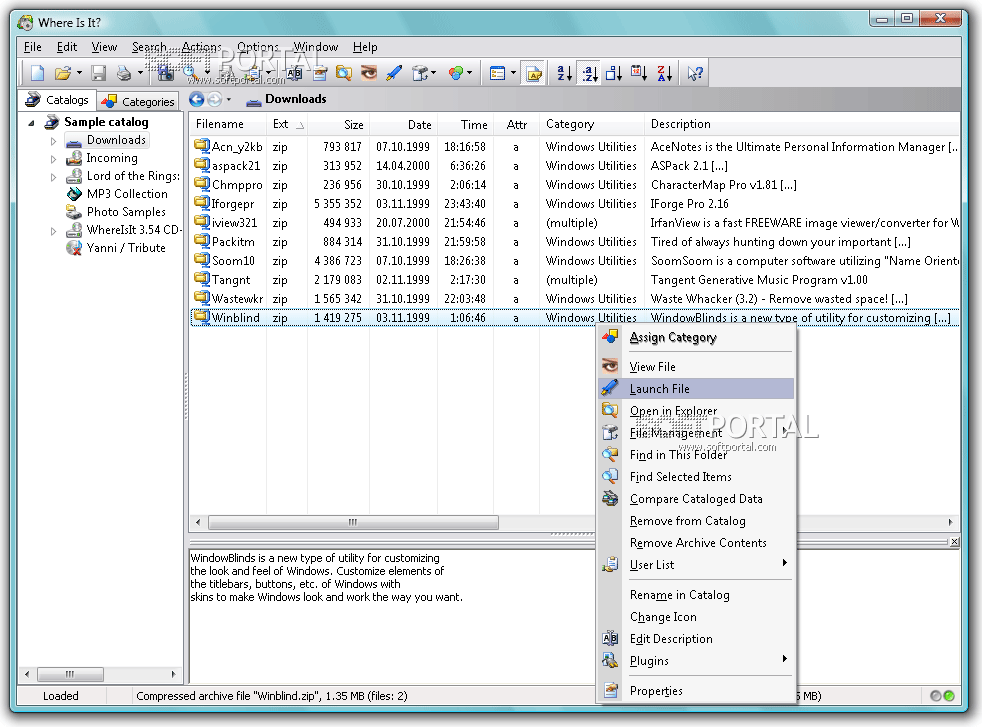Viewport: 982px width, 727px height.
Task: Close the description pane with X
Action: click(x=954, y=542)
